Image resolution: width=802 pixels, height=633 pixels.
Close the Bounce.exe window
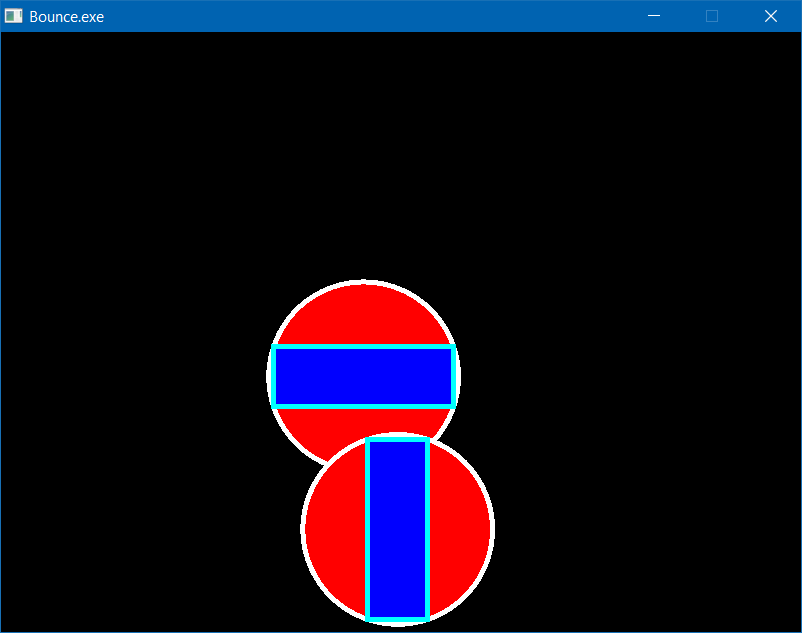770,16
